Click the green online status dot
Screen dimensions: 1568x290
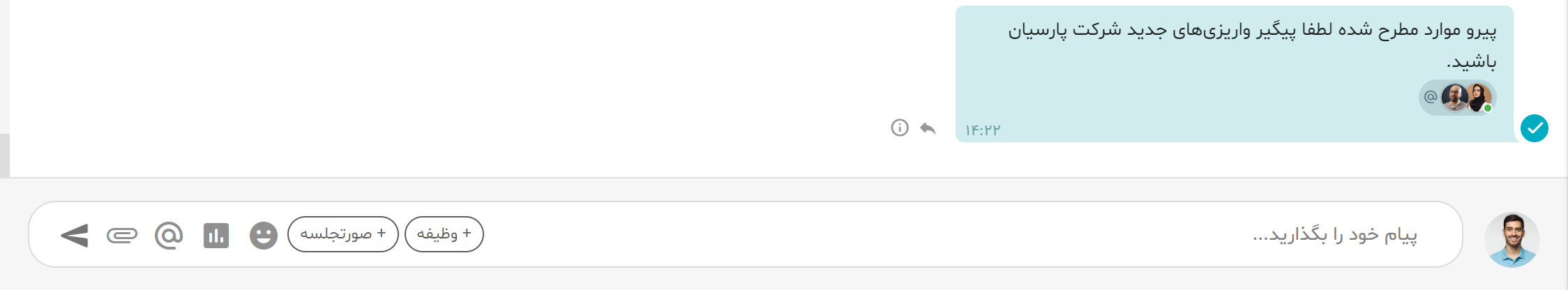click(x=1488, y=108)
